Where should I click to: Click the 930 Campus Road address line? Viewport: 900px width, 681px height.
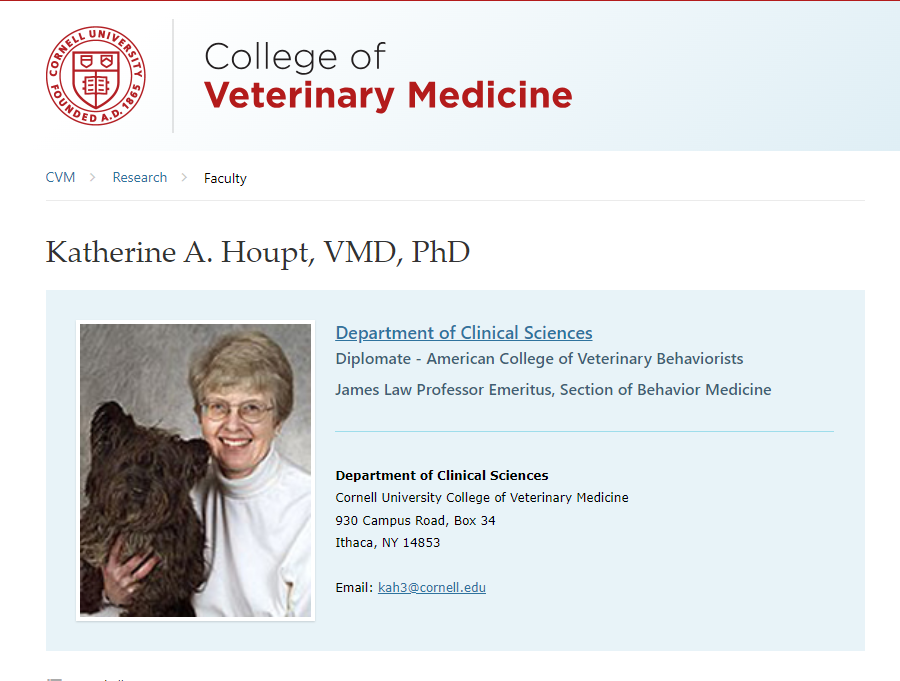415,521
